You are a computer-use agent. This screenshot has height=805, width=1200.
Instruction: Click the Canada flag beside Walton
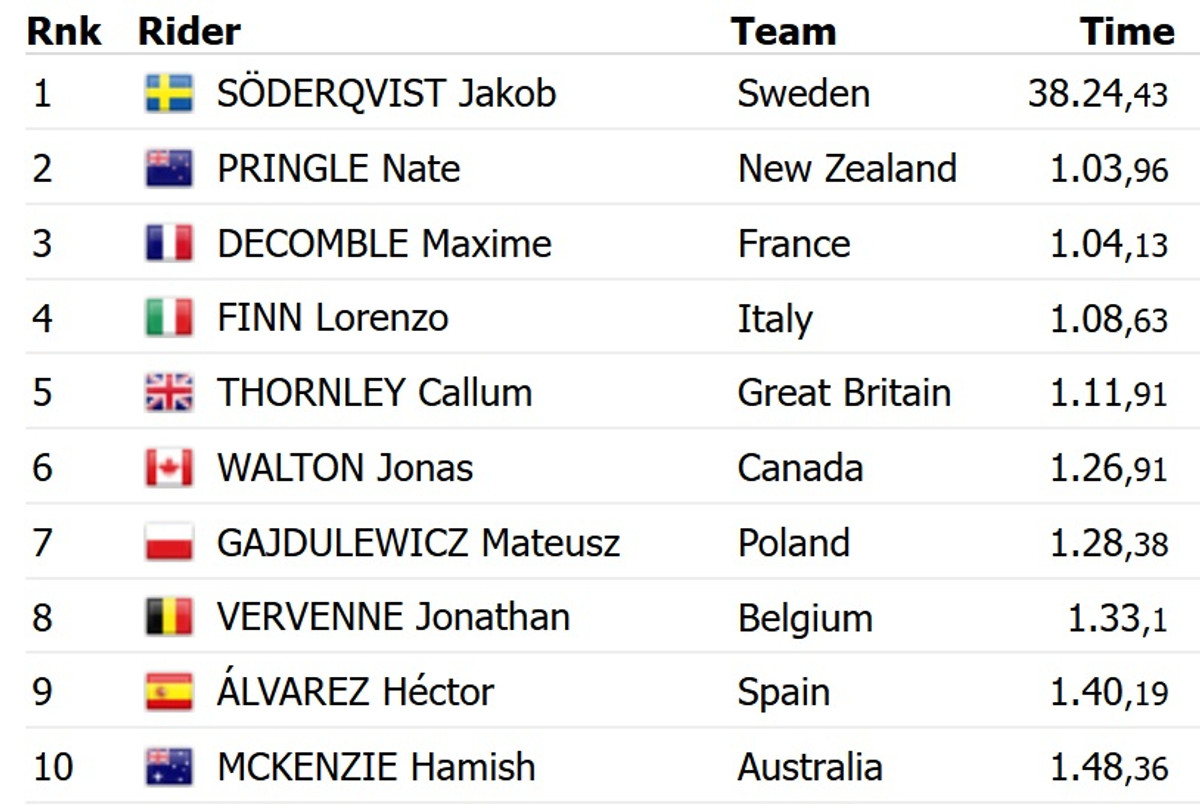click(169, 468)
